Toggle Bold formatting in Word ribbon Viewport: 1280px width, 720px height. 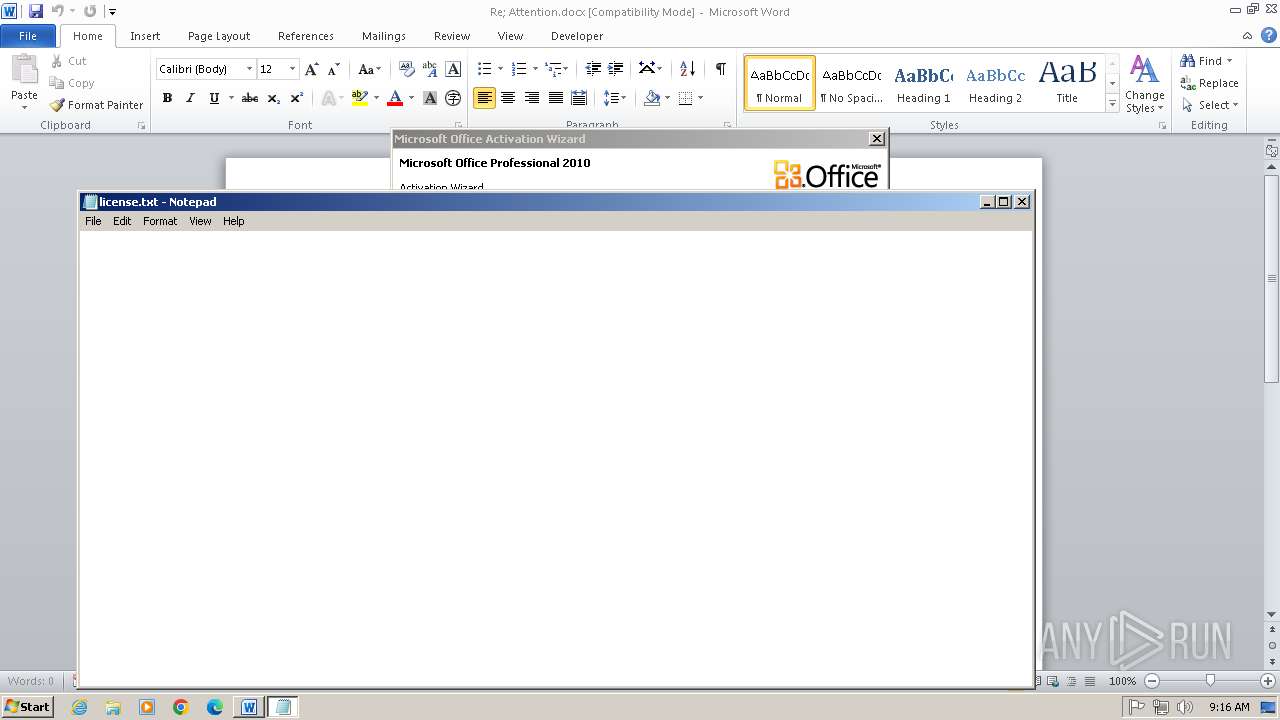[167, 98]
